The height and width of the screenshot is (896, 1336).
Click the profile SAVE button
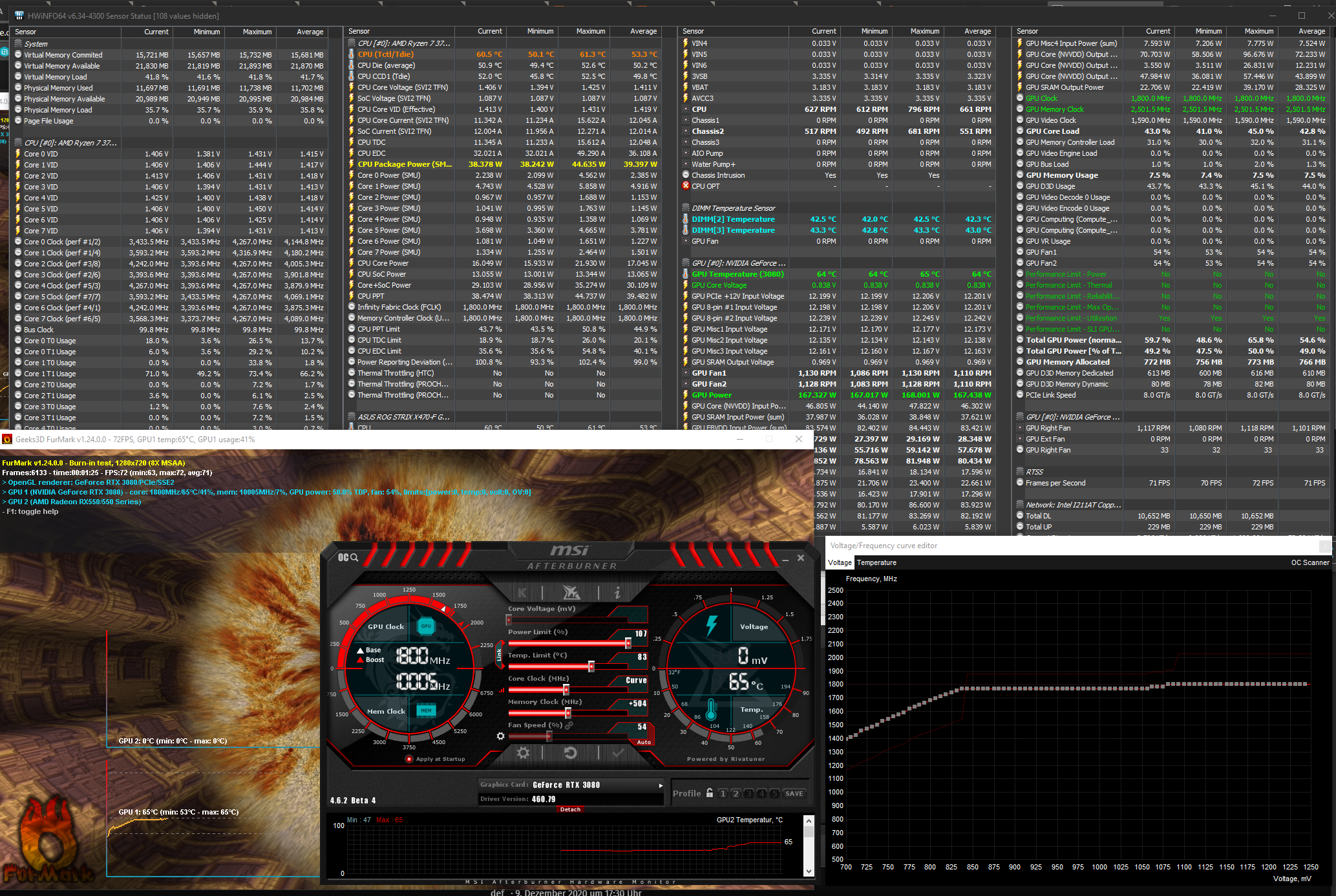(x=794, y=793)
